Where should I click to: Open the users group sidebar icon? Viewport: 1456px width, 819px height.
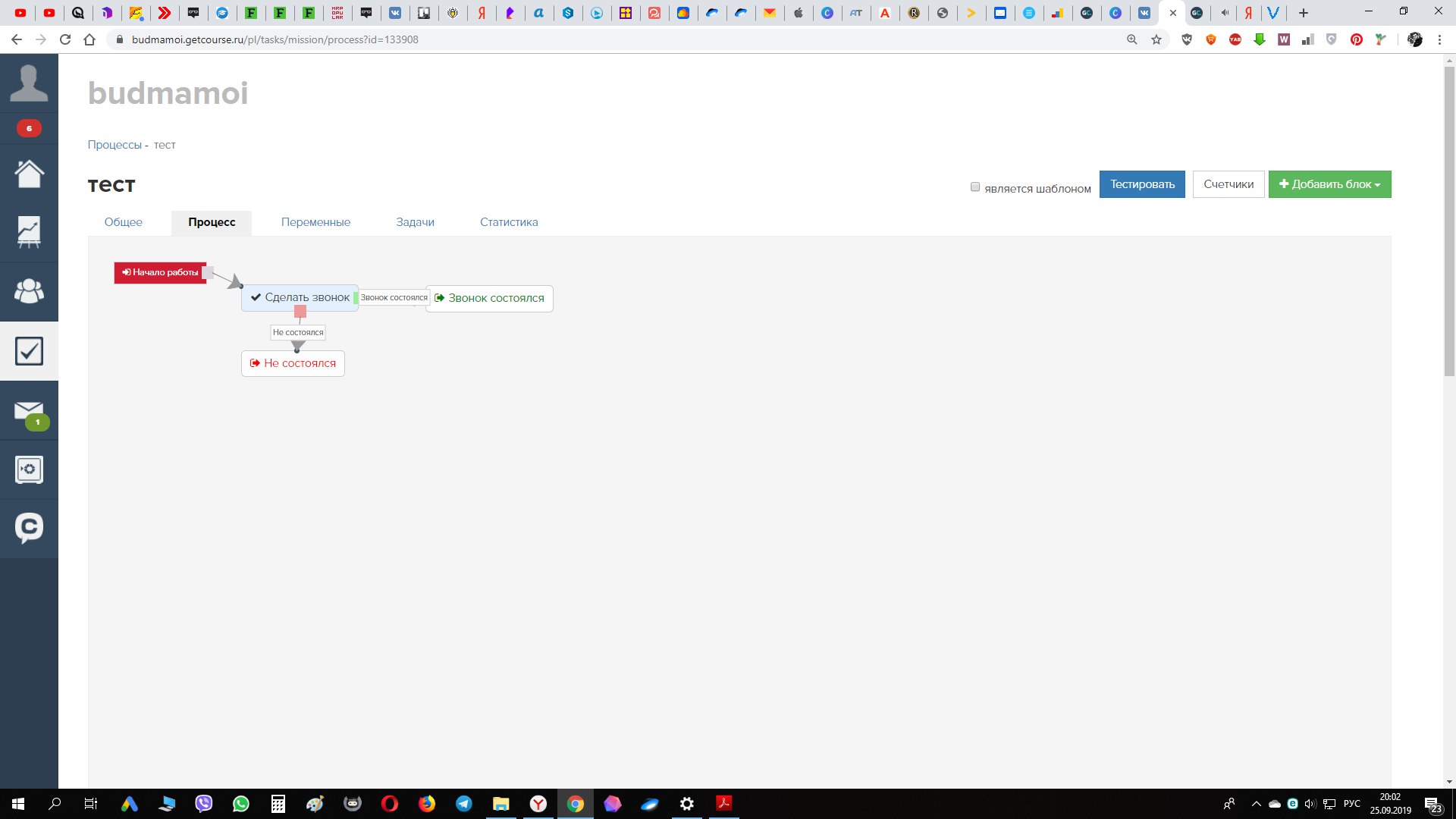click(x=29, y=291)
